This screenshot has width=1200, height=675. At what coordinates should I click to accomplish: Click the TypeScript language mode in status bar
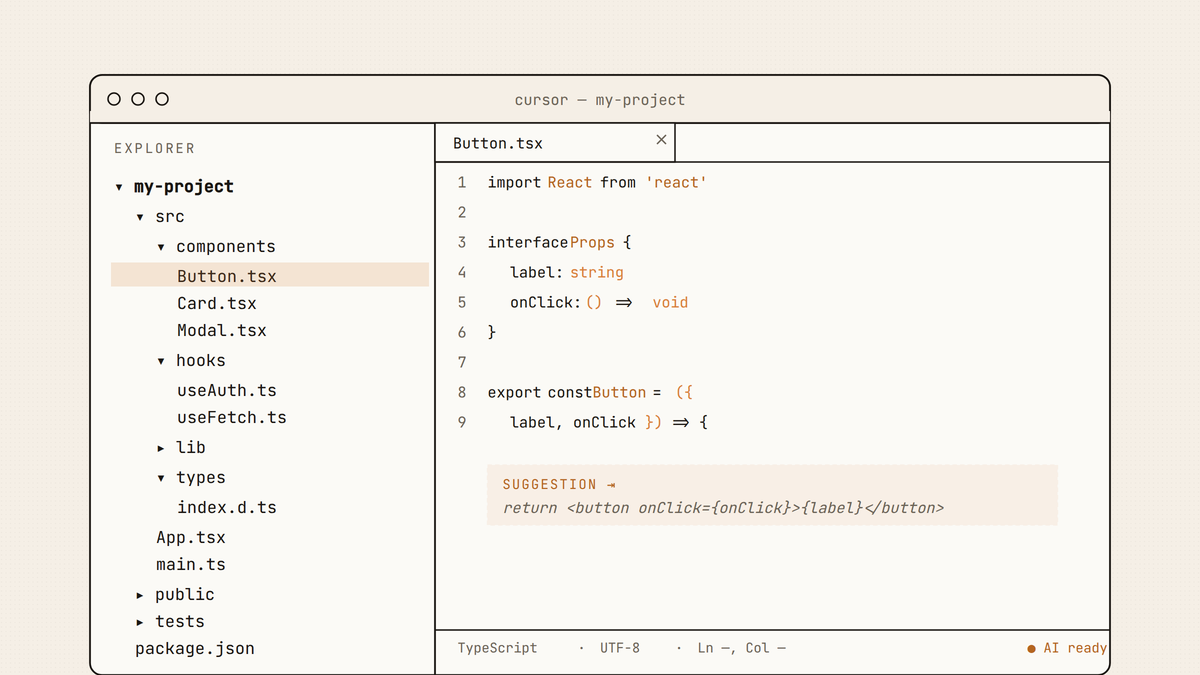497,648
